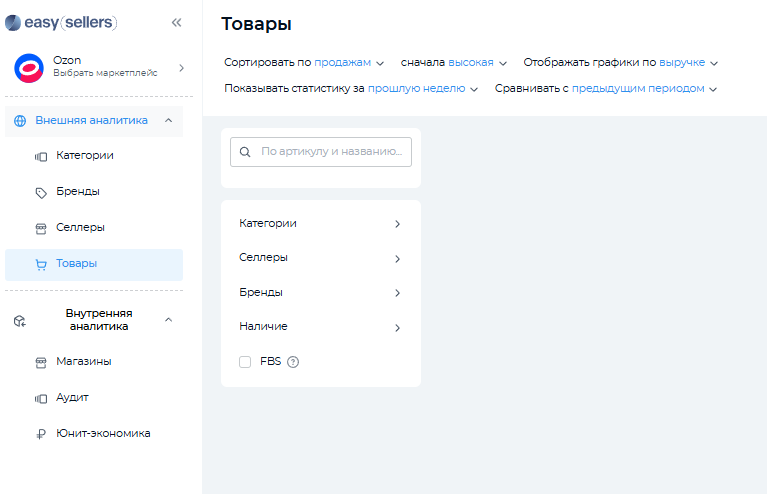Screen dimensions: 767x494
Task: Click Внешняя аналитика section label
Action: (x=91, y=120)
